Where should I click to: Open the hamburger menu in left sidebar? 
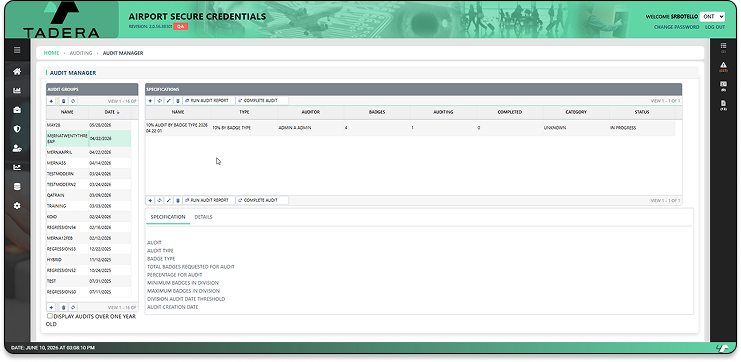pos(17,51)
